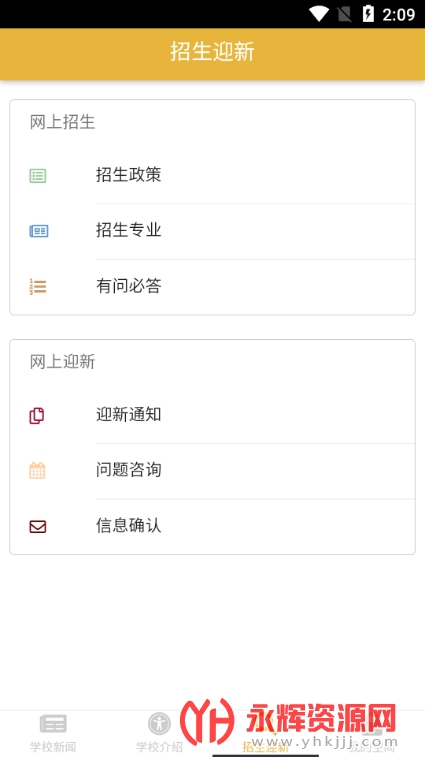Tap the blue newspaper icon beside 招生专业
This screenshot has height=757, width=425.
click(x=39, y=231)
